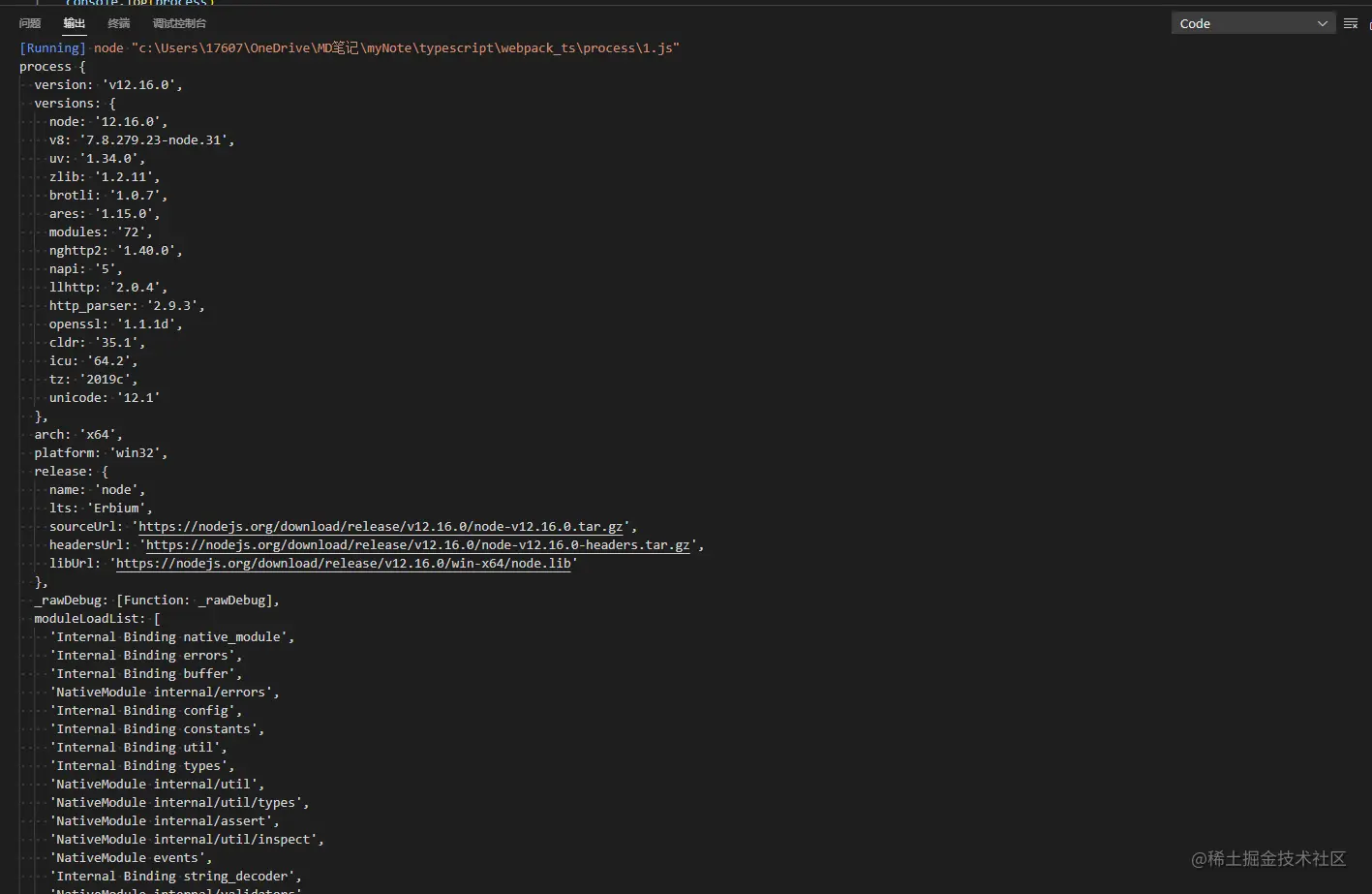
Task: Click the napi: '5' line
Action: pos(86,269)
